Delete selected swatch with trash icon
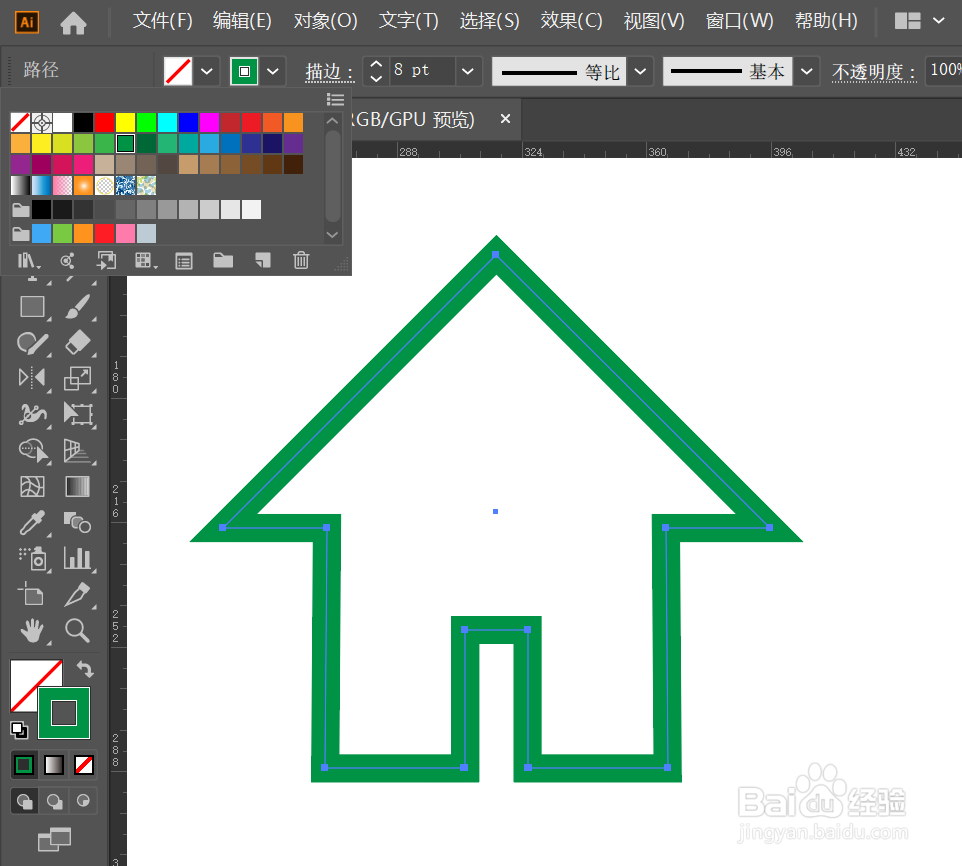Viewport: 962px width, 866px height. (x=301, y=260)
